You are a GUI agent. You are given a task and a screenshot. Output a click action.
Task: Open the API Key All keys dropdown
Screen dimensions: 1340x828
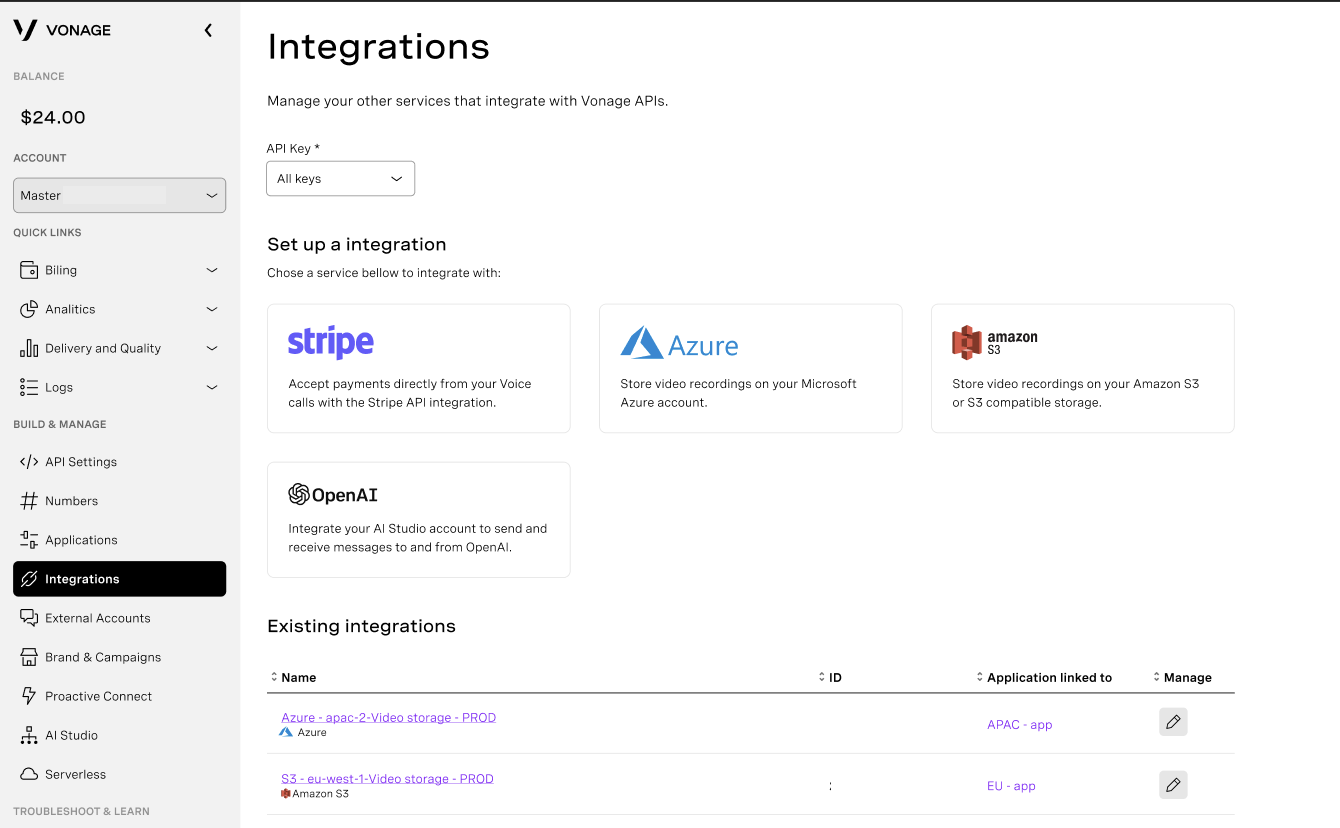tap(340, 179)
